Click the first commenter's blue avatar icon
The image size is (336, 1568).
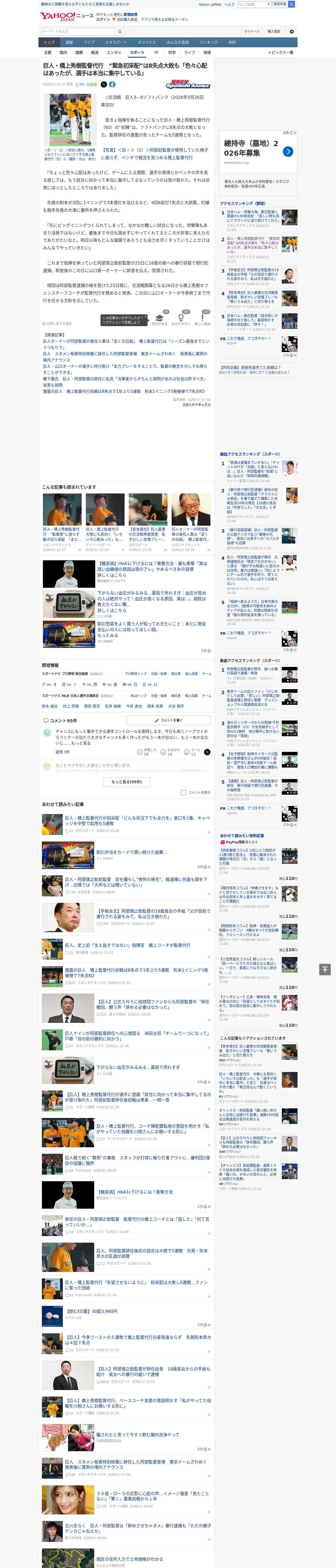pos(47,733)
